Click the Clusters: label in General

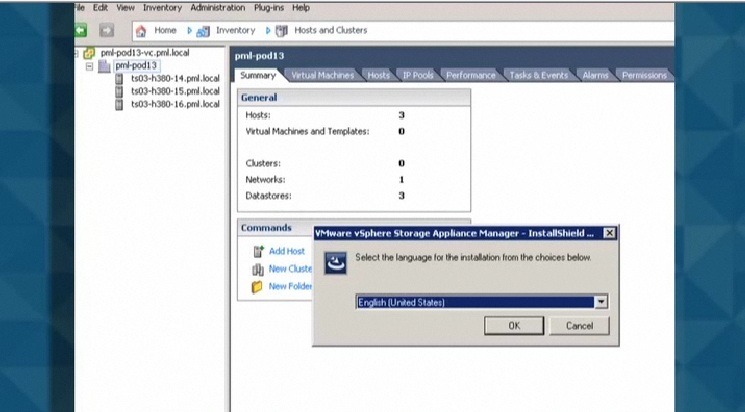[x=263, y=163]
